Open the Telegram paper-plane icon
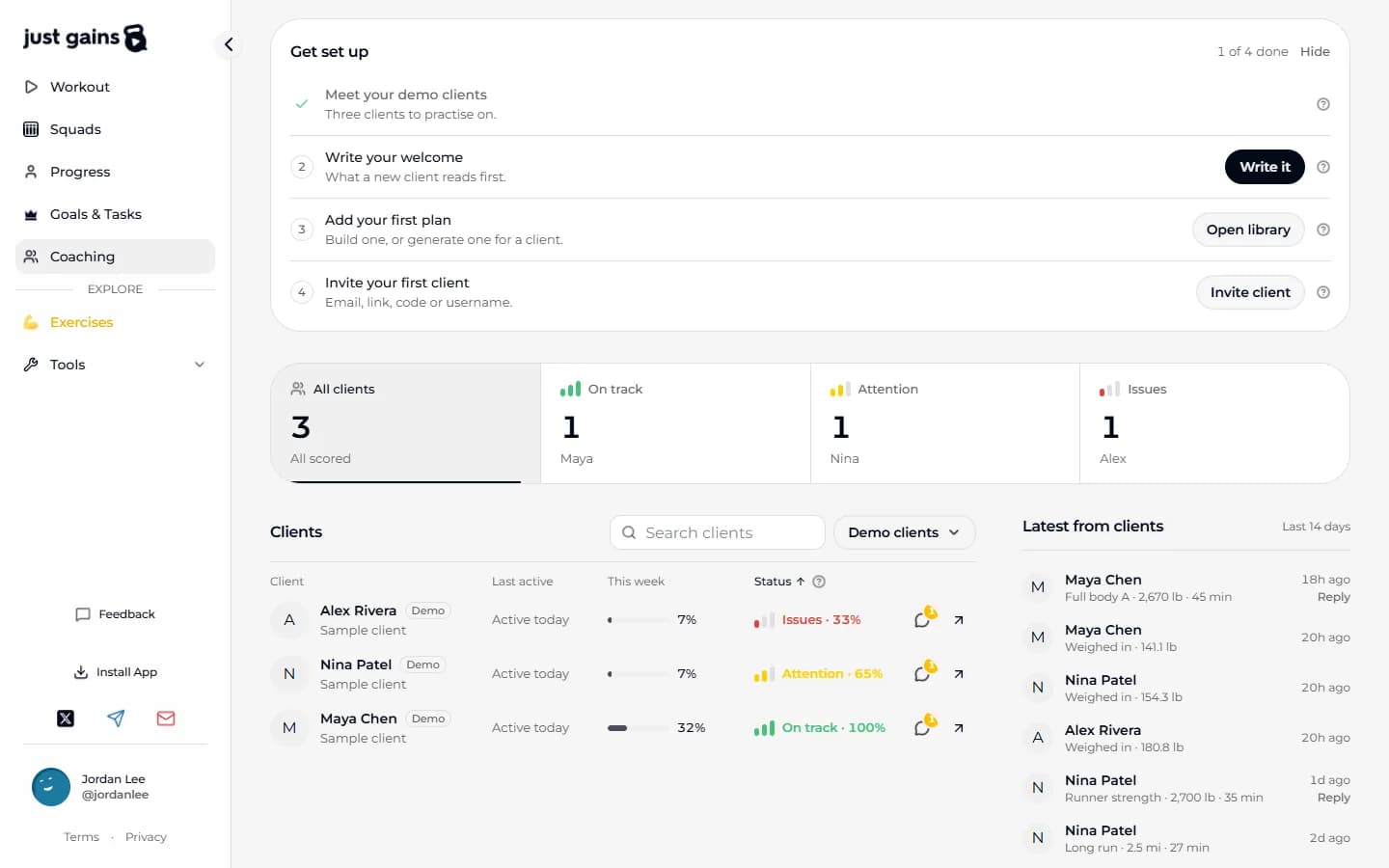1389x868 pixels. point(116,719)
